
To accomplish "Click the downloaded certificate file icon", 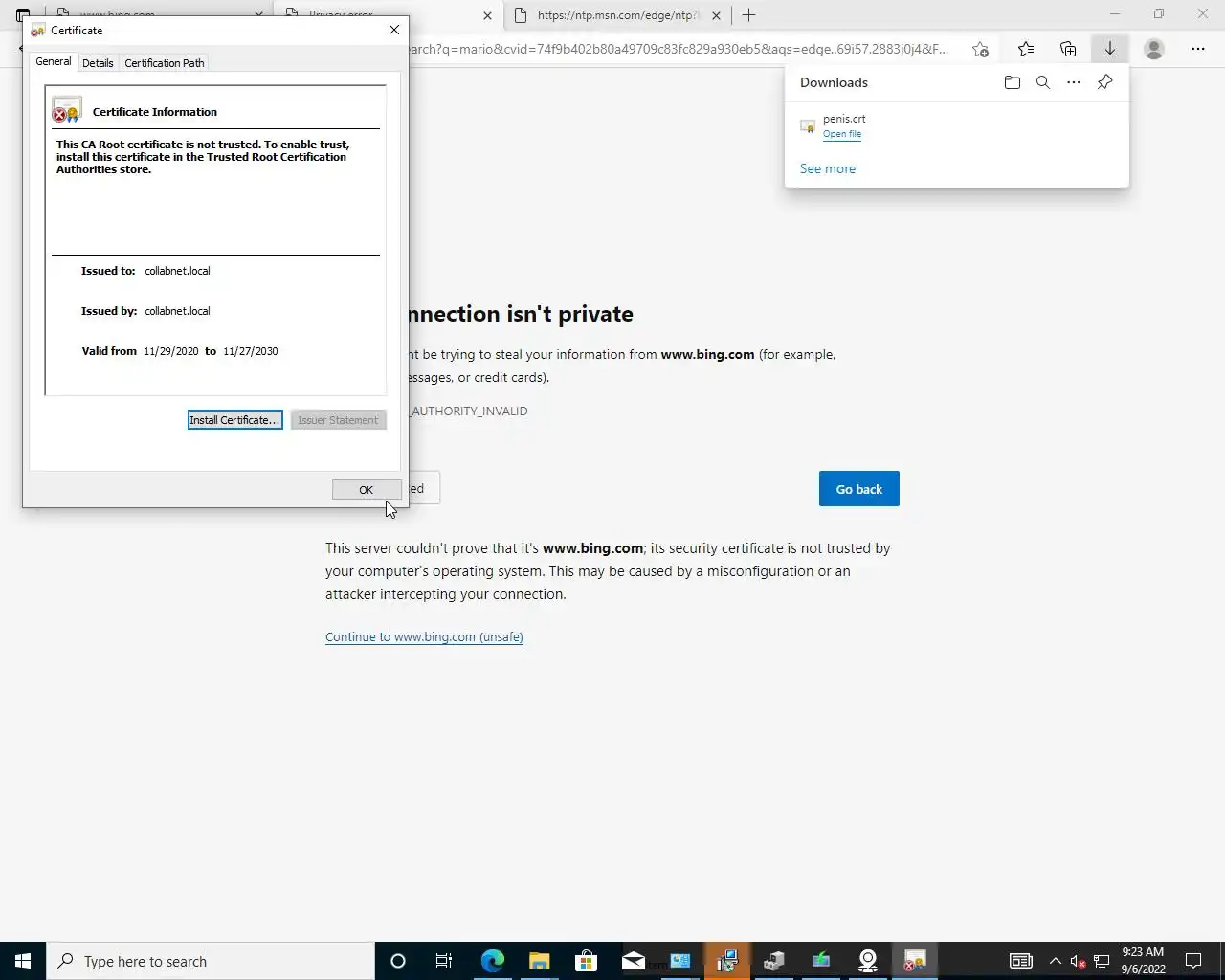I will click(x=808, y=126).
